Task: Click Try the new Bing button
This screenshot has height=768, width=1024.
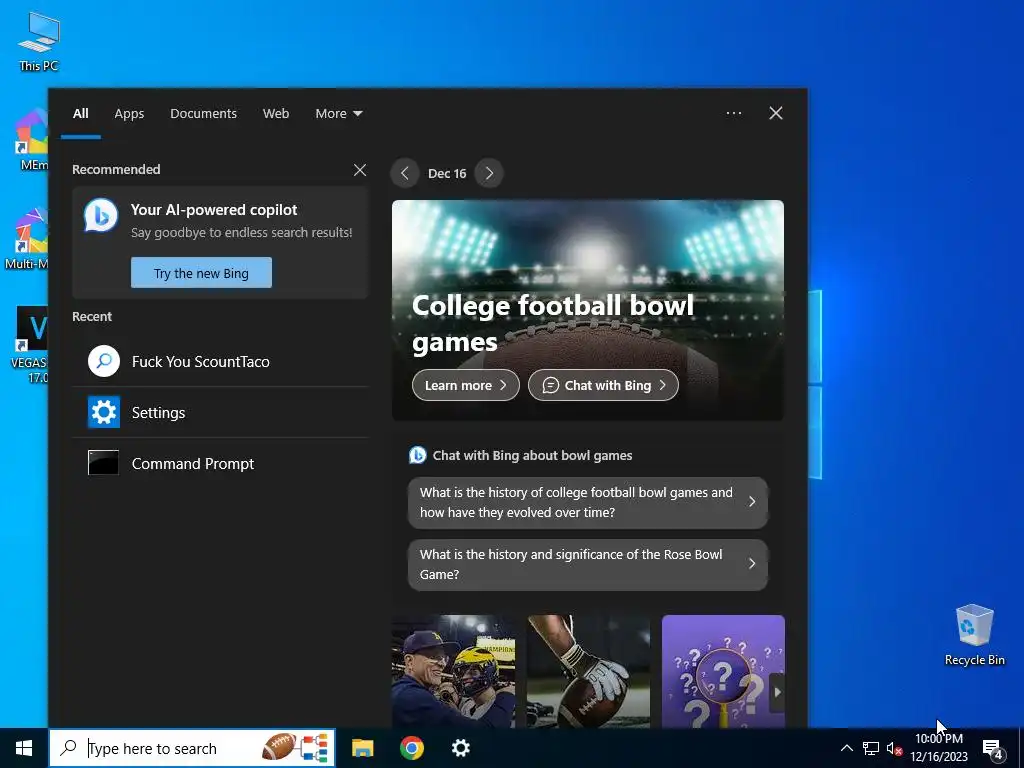Action: 201,273
